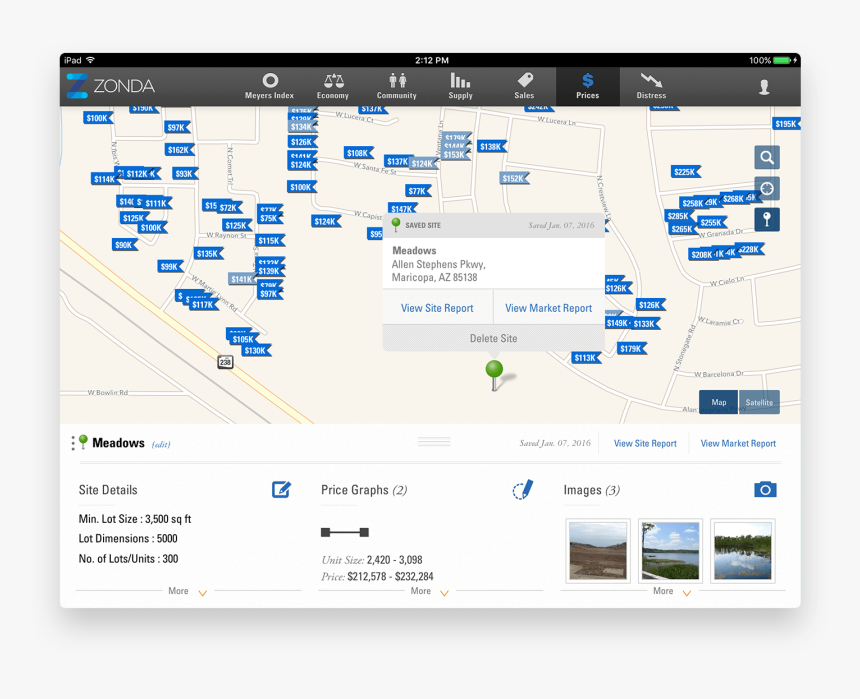This screenshot has width=860, height=699.
Task: Click the panel drag handle bars
Action: (434, 442)
